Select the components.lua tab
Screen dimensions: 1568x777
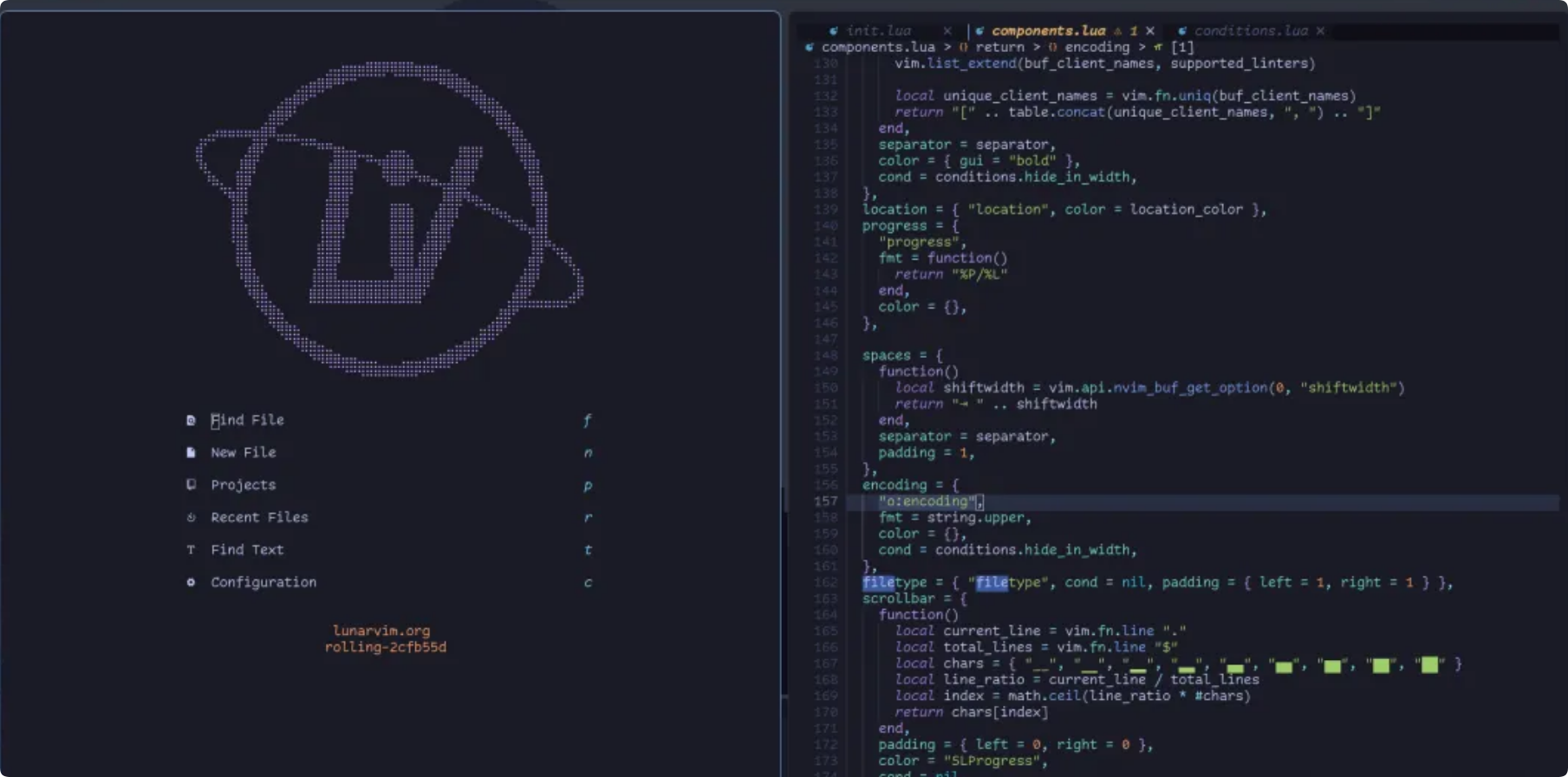[1048, 31]
